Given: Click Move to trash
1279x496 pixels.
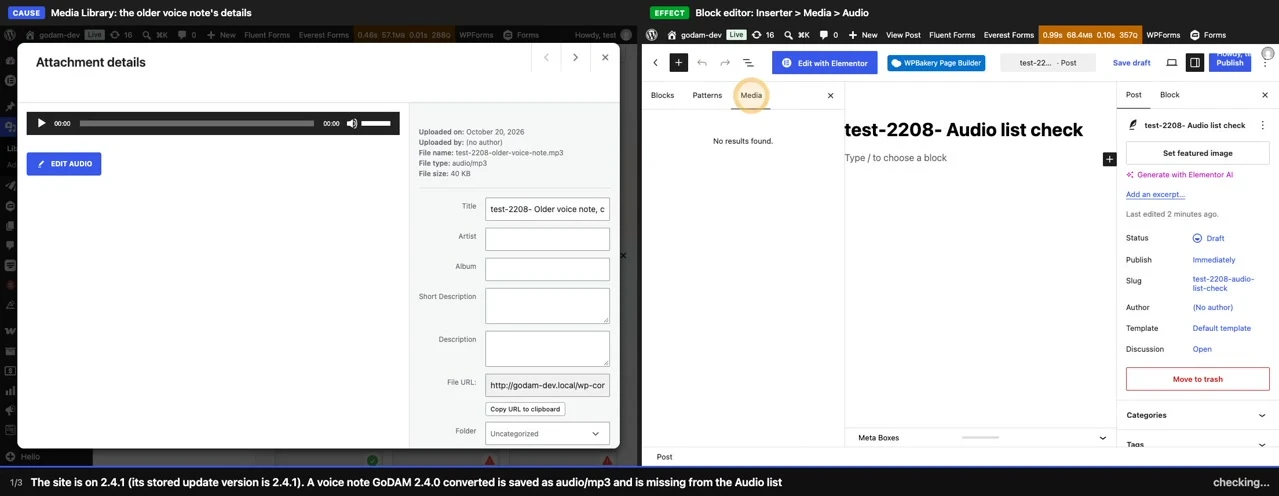Looking at the screenshot, I should pyautogui.click(x=1197, y=379).
